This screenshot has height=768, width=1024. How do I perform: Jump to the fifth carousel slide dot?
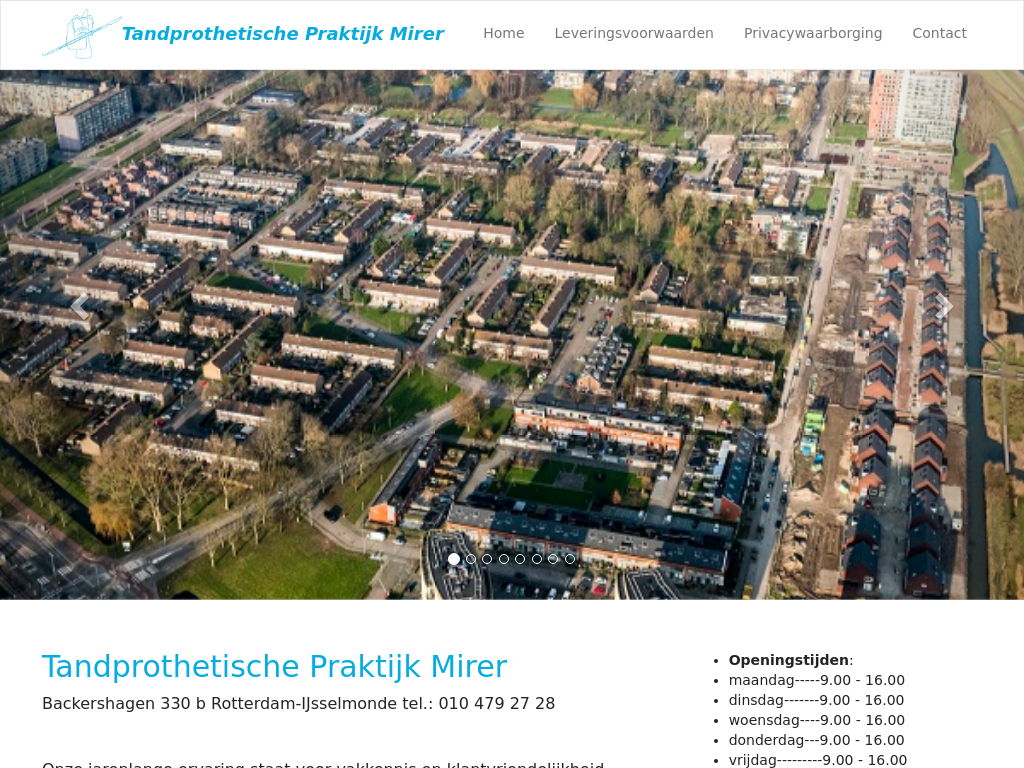[x=520, y=559]
